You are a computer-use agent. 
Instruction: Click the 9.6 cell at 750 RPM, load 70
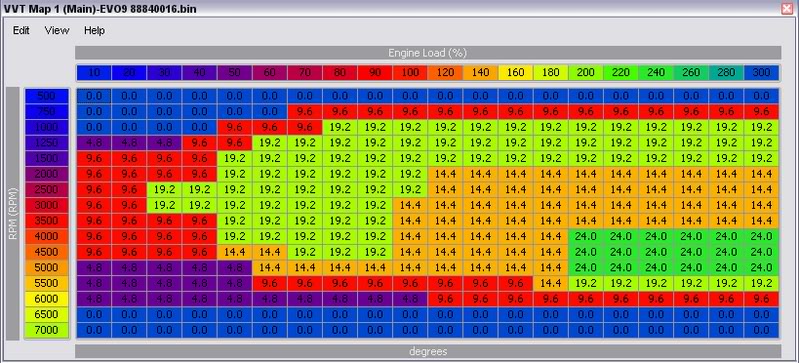click(x=305, y=112)
